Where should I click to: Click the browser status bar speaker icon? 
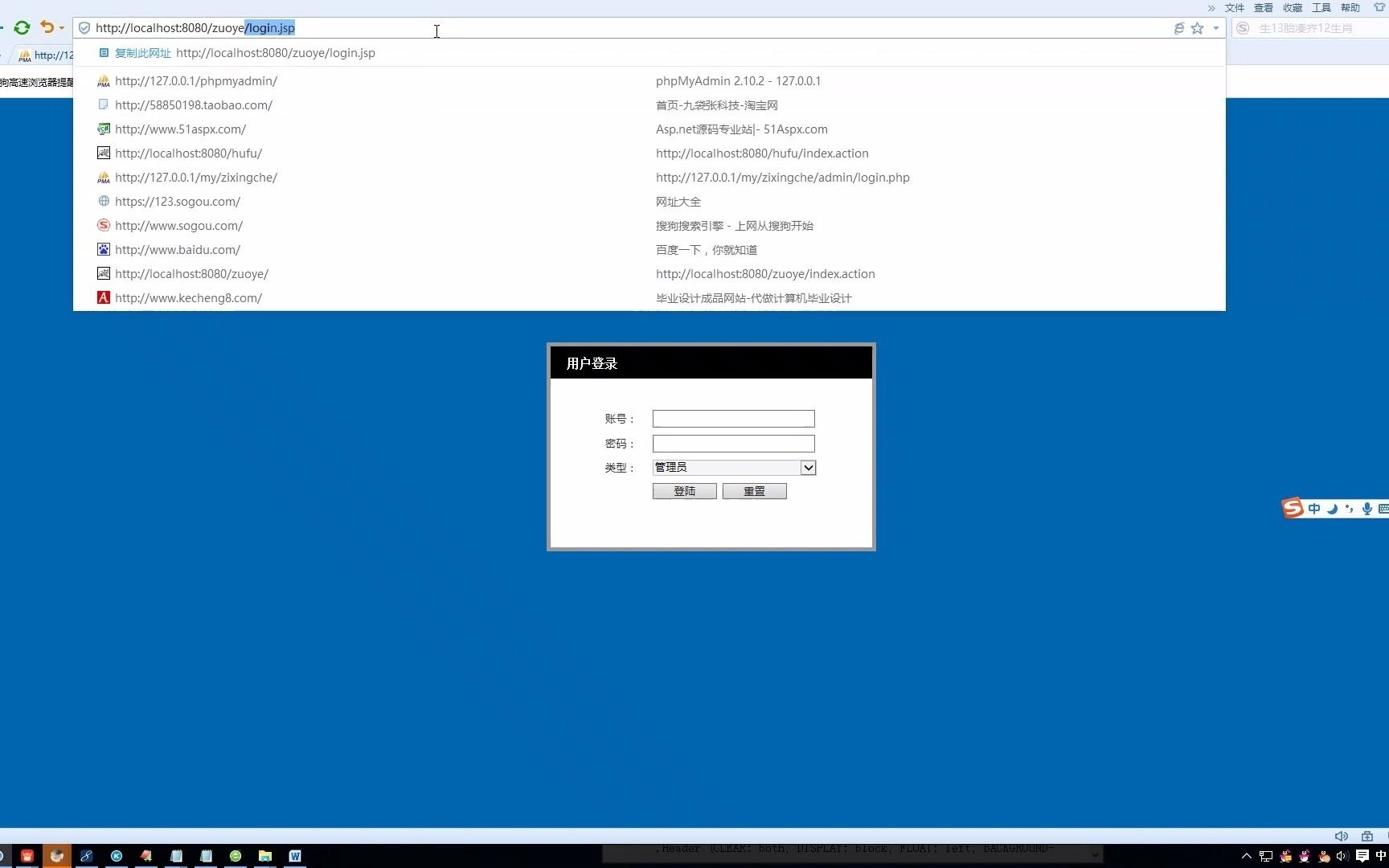pos(1342,836)
